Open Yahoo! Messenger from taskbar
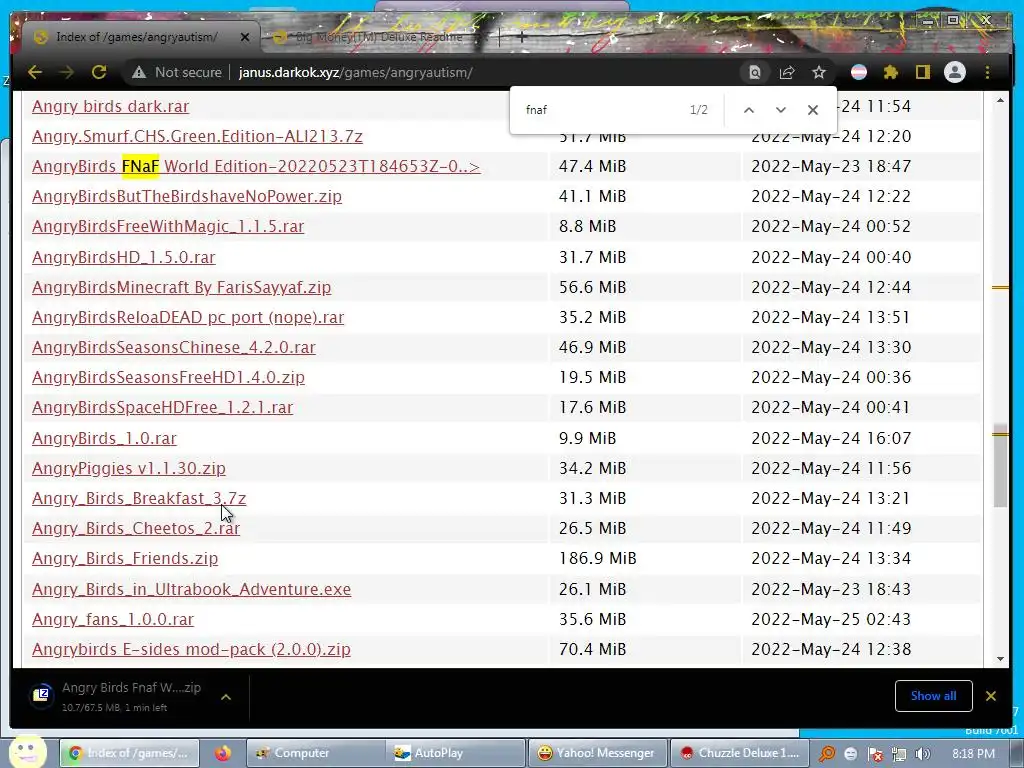This screenshot has height=768, width=1024. [596, 753]
